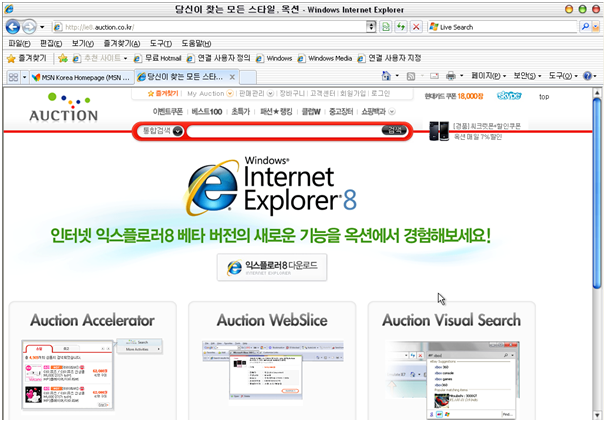Click the 익스플로러8 다운로드 download button
This screenshot has width=606, height=422.
point(272,267)
